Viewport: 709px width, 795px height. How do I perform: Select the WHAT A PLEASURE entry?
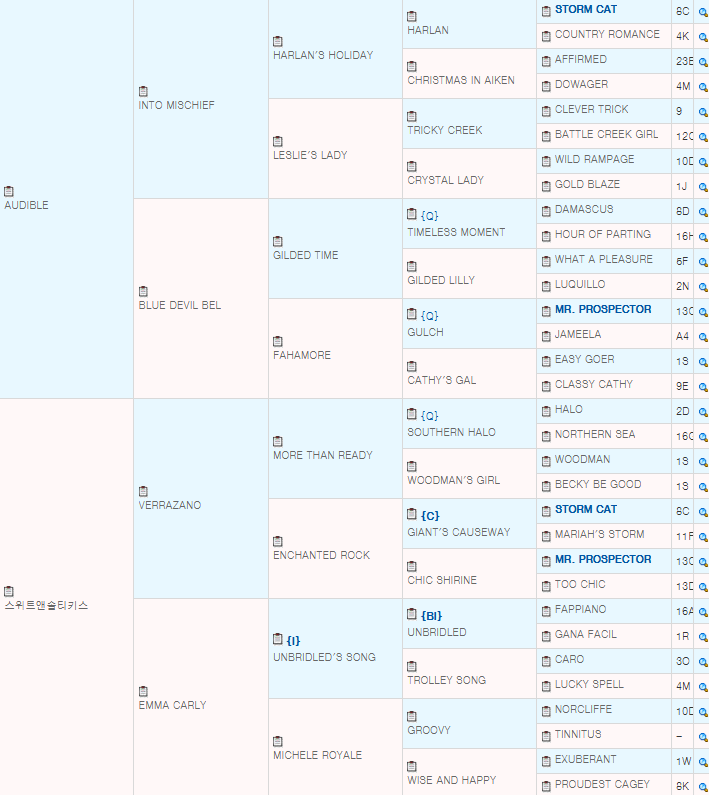604,259
